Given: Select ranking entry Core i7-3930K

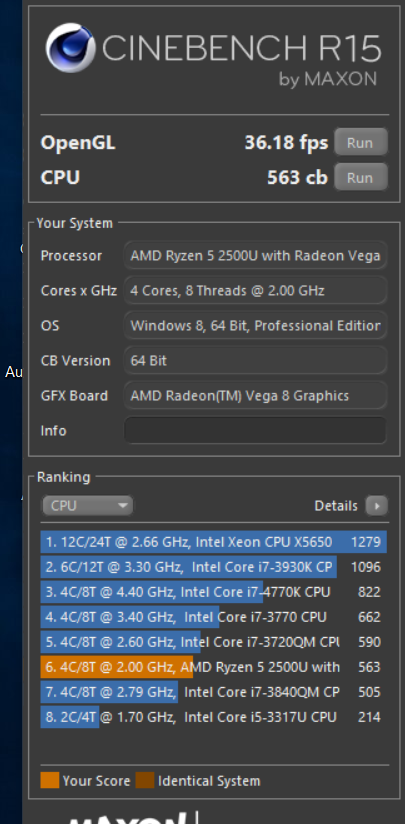Looking at the screenshot, I should pos(214,567).
